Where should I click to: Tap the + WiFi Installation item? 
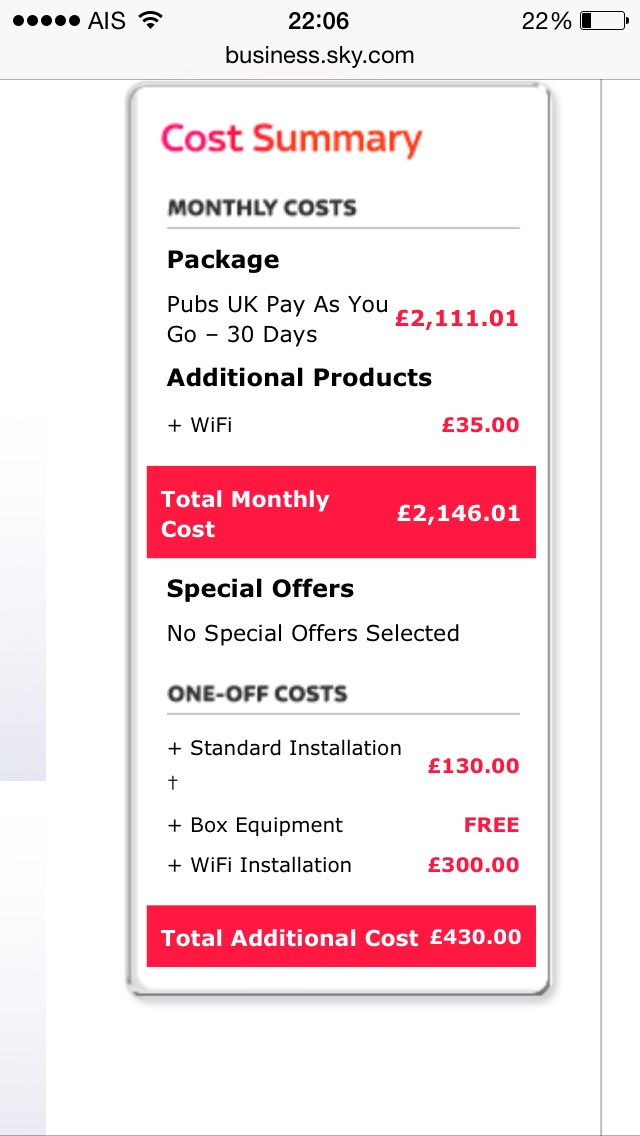pyautogui.click(x=259, y=865)
